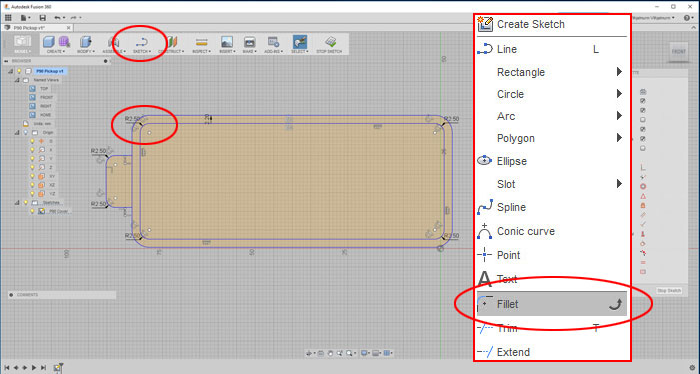The image size is (700, 374).
Task: Click the Insert image icon
Action: 227,42
